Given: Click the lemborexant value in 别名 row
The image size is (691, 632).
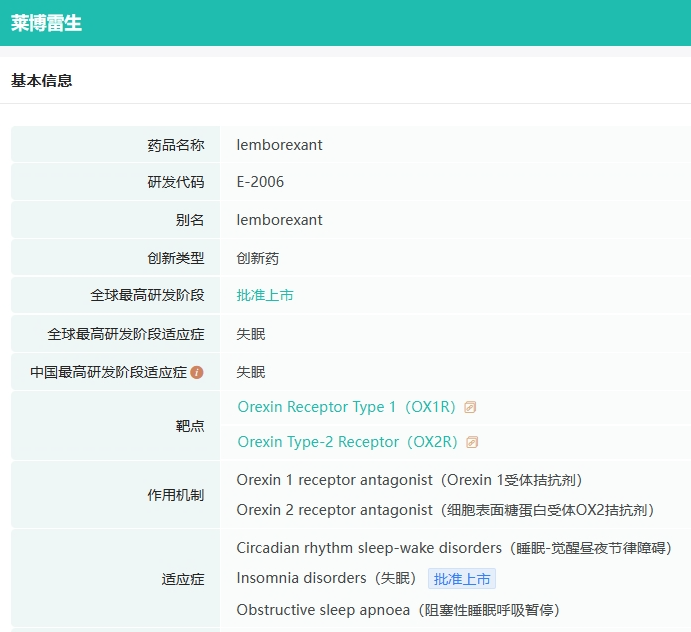Looking at the screenshot, I should 279,220.
